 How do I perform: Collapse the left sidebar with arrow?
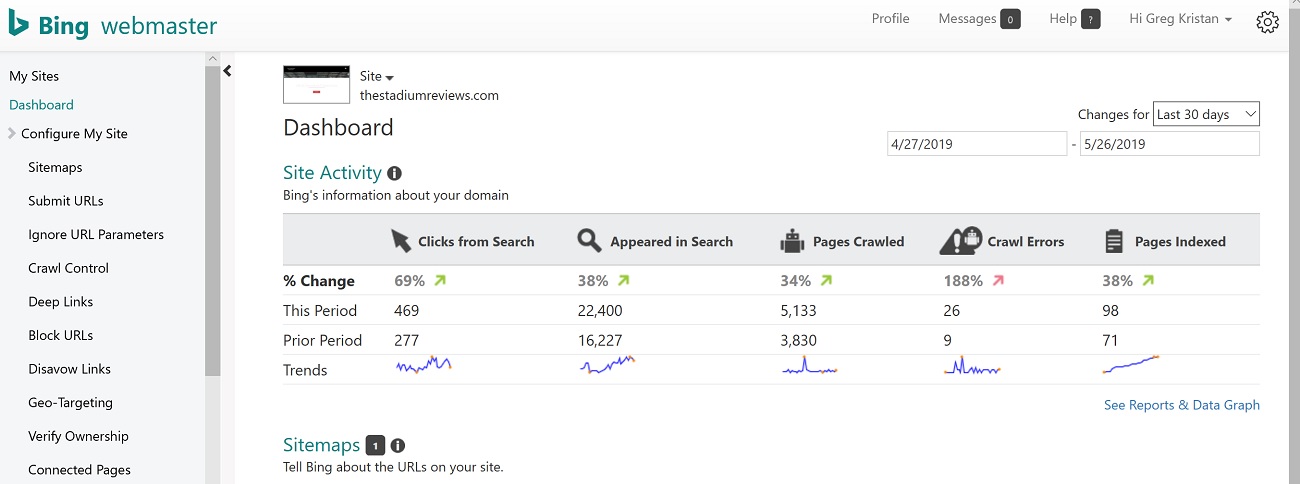pyautogui.click(x=227, y=70)
